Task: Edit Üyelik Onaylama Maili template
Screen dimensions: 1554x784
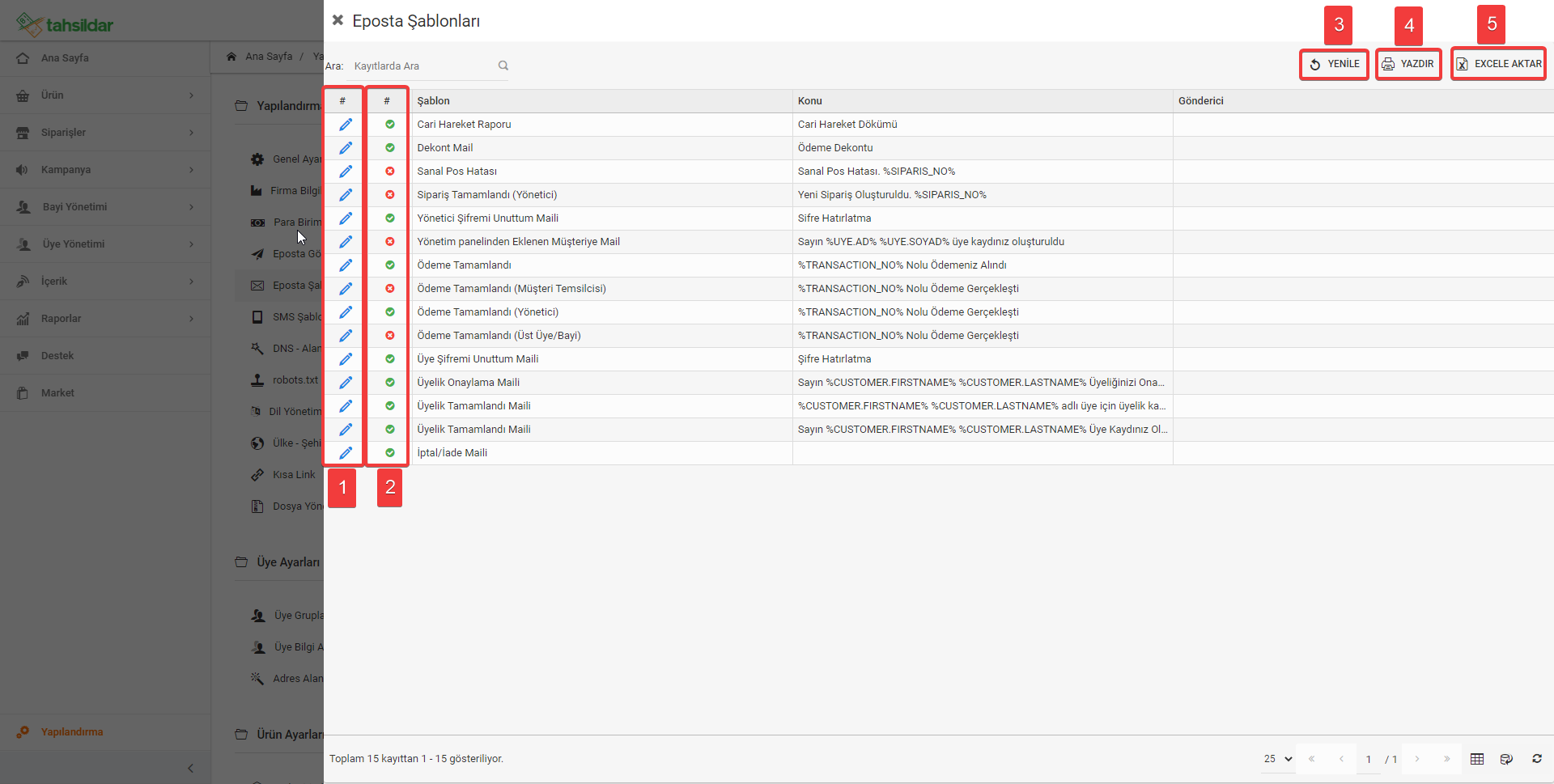Action: (x=346, y=383)
